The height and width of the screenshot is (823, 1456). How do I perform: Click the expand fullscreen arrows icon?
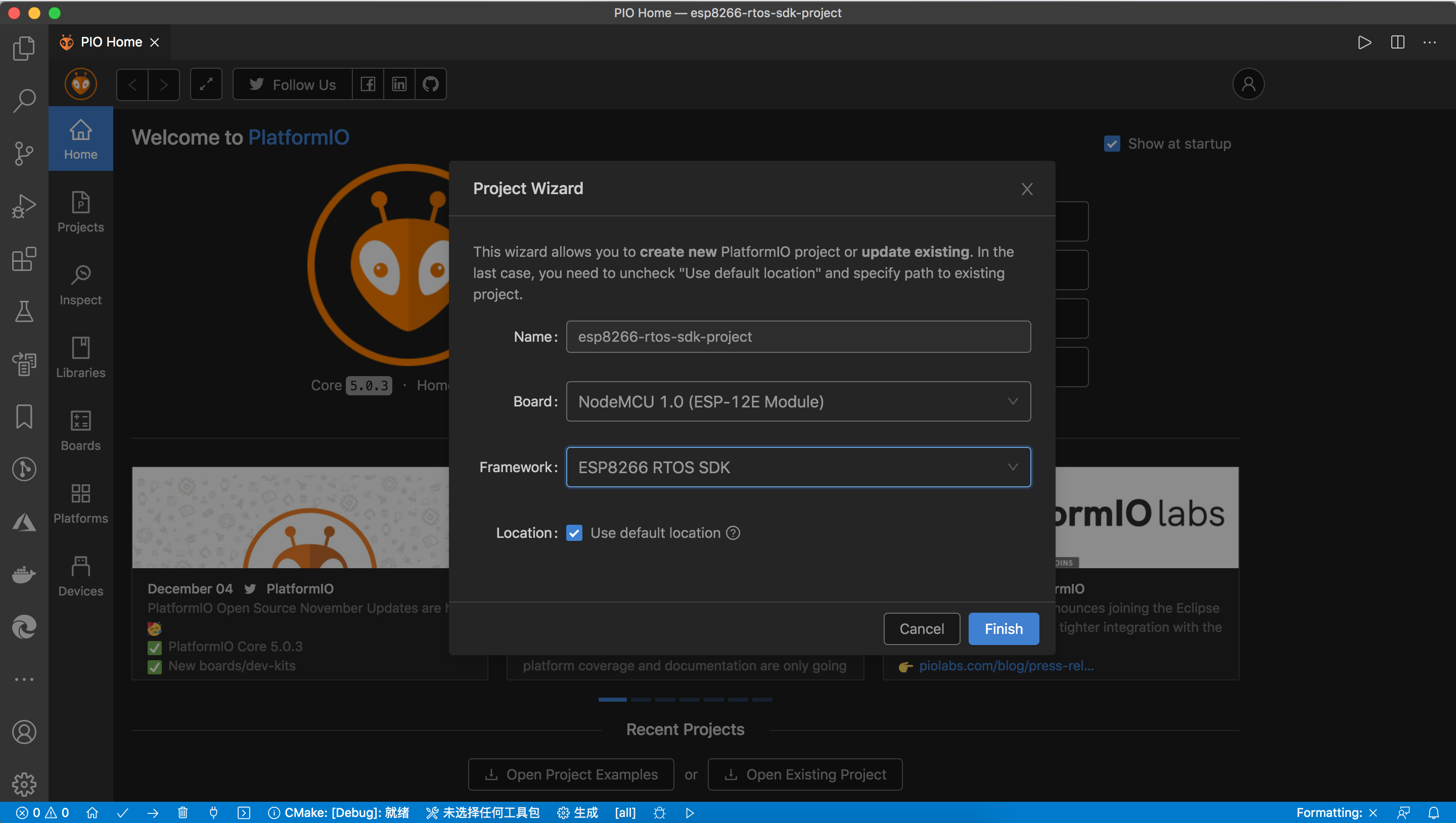point(206,85)
